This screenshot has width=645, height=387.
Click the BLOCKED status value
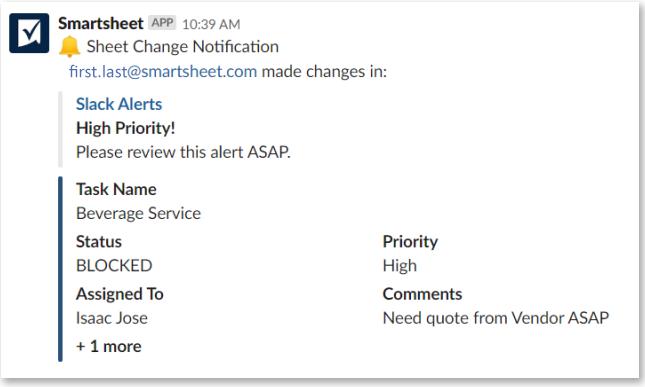114,266
